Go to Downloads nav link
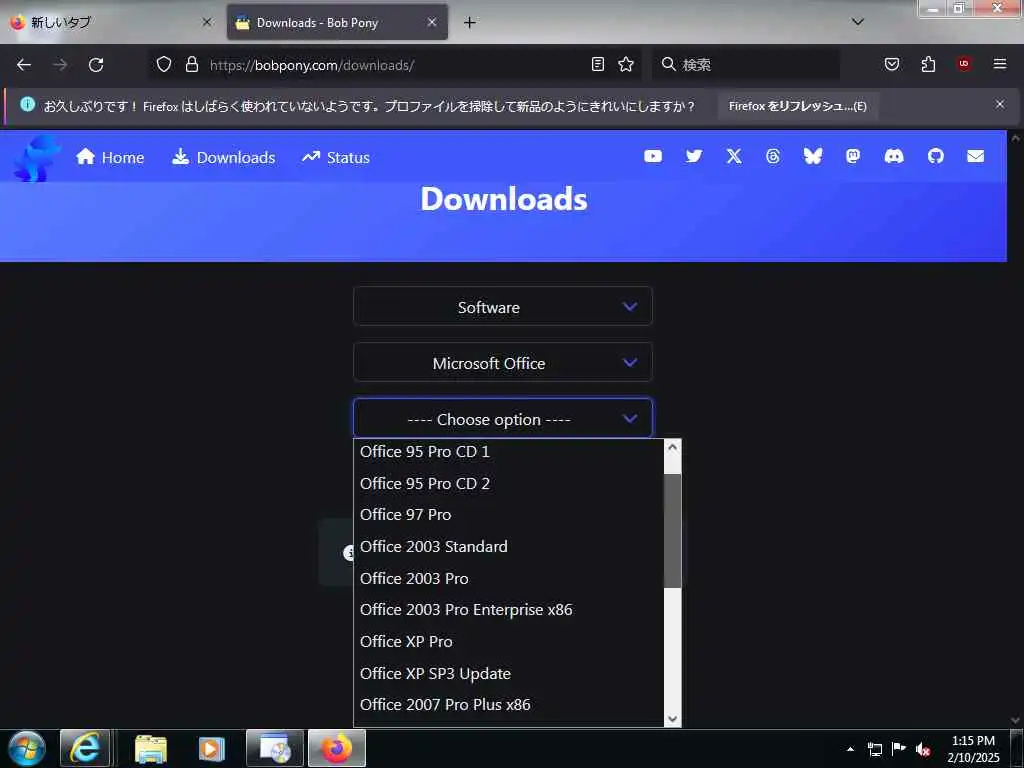Image resolution: width=1024 pixels, height=768 pixels. (223, 157)
